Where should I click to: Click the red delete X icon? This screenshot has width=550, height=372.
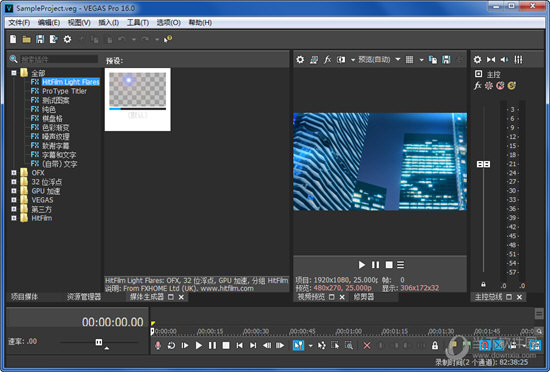pos(367,345)
